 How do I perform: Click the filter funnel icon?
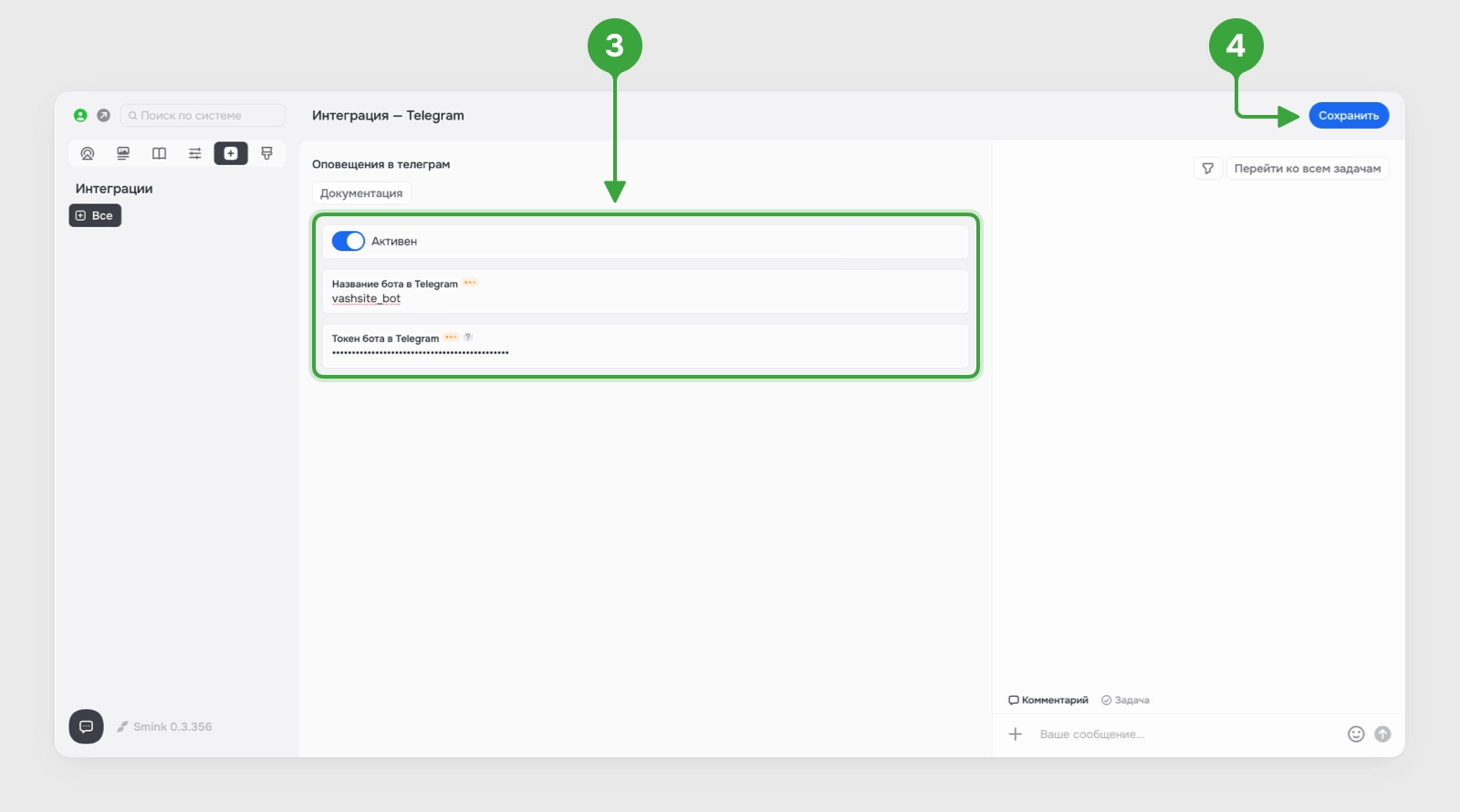[1207, 169]
